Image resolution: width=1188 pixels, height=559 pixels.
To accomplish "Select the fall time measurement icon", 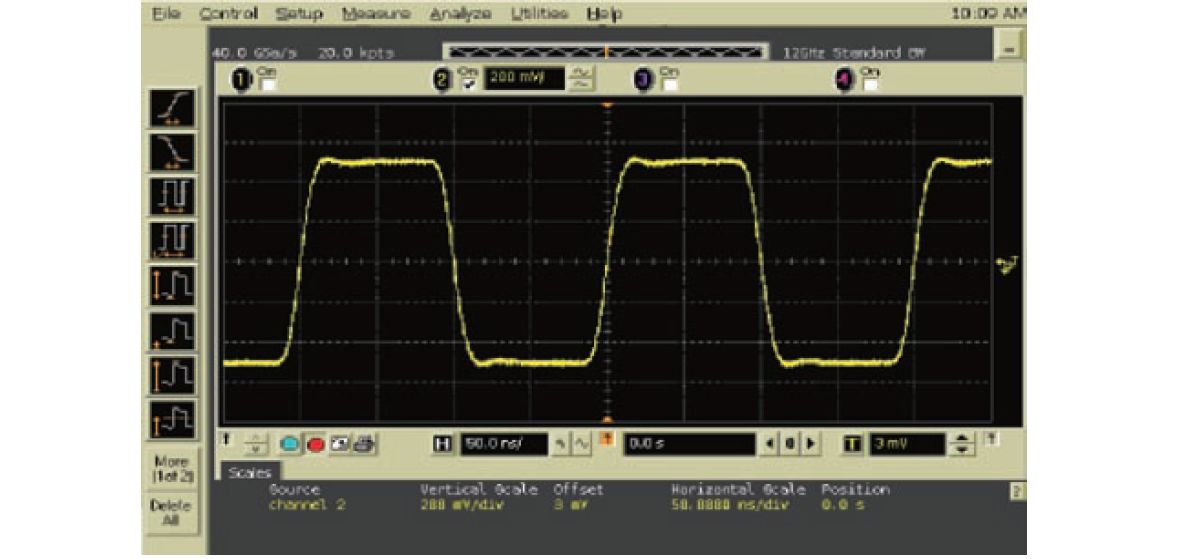I will coord(172,151).
